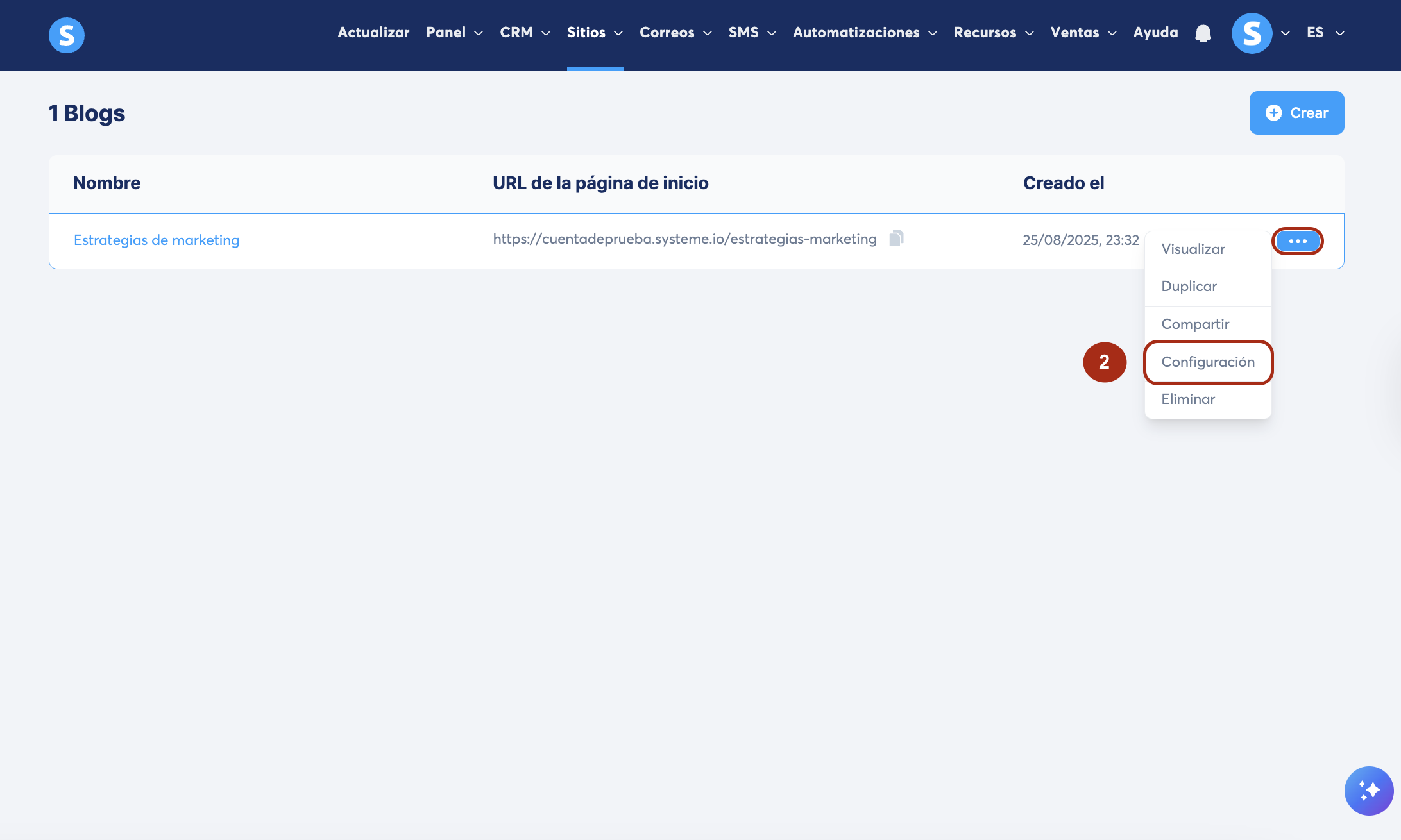Copy the blog URL with the copy icon
This screenshot has height=840, width=1401.
896,239
